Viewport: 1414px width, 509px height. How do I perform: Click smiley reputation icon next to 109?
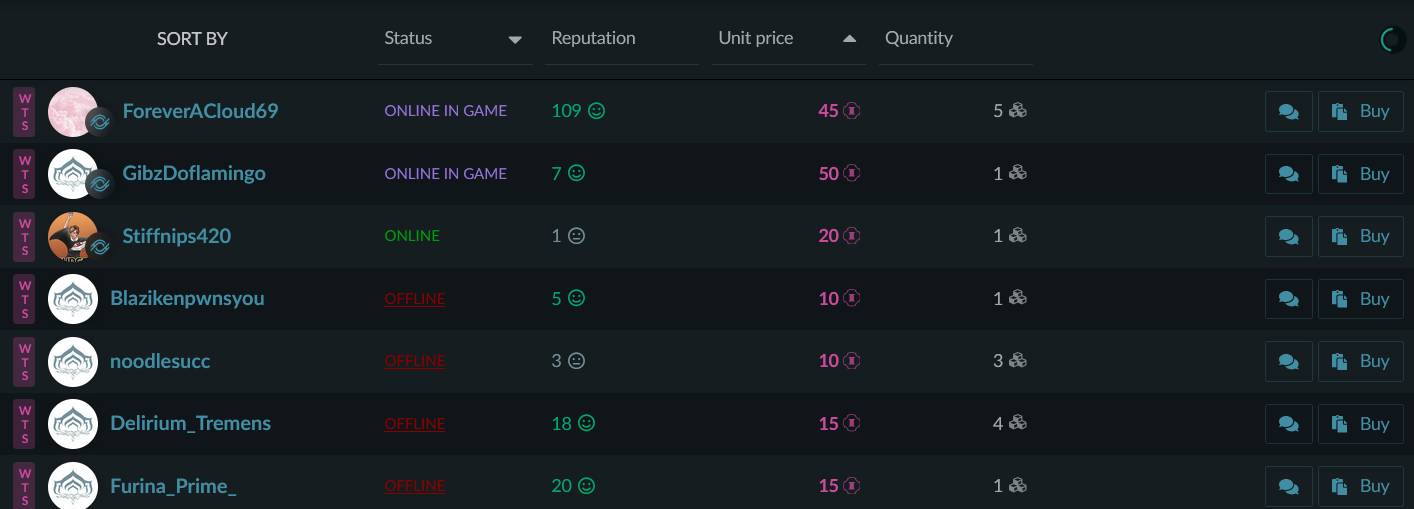coord(596,111)
